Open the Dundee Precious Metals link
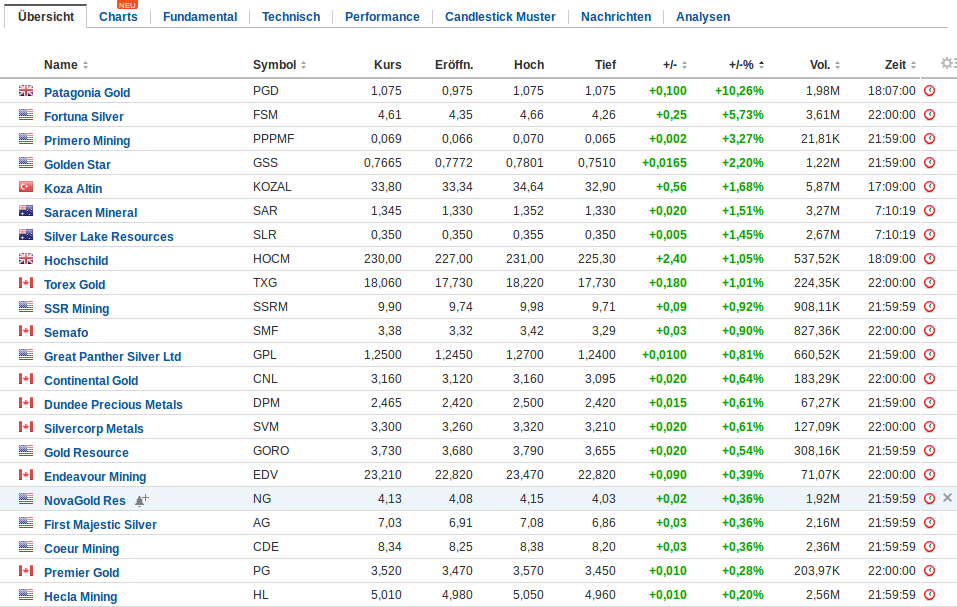 click(x=113, y=404)
